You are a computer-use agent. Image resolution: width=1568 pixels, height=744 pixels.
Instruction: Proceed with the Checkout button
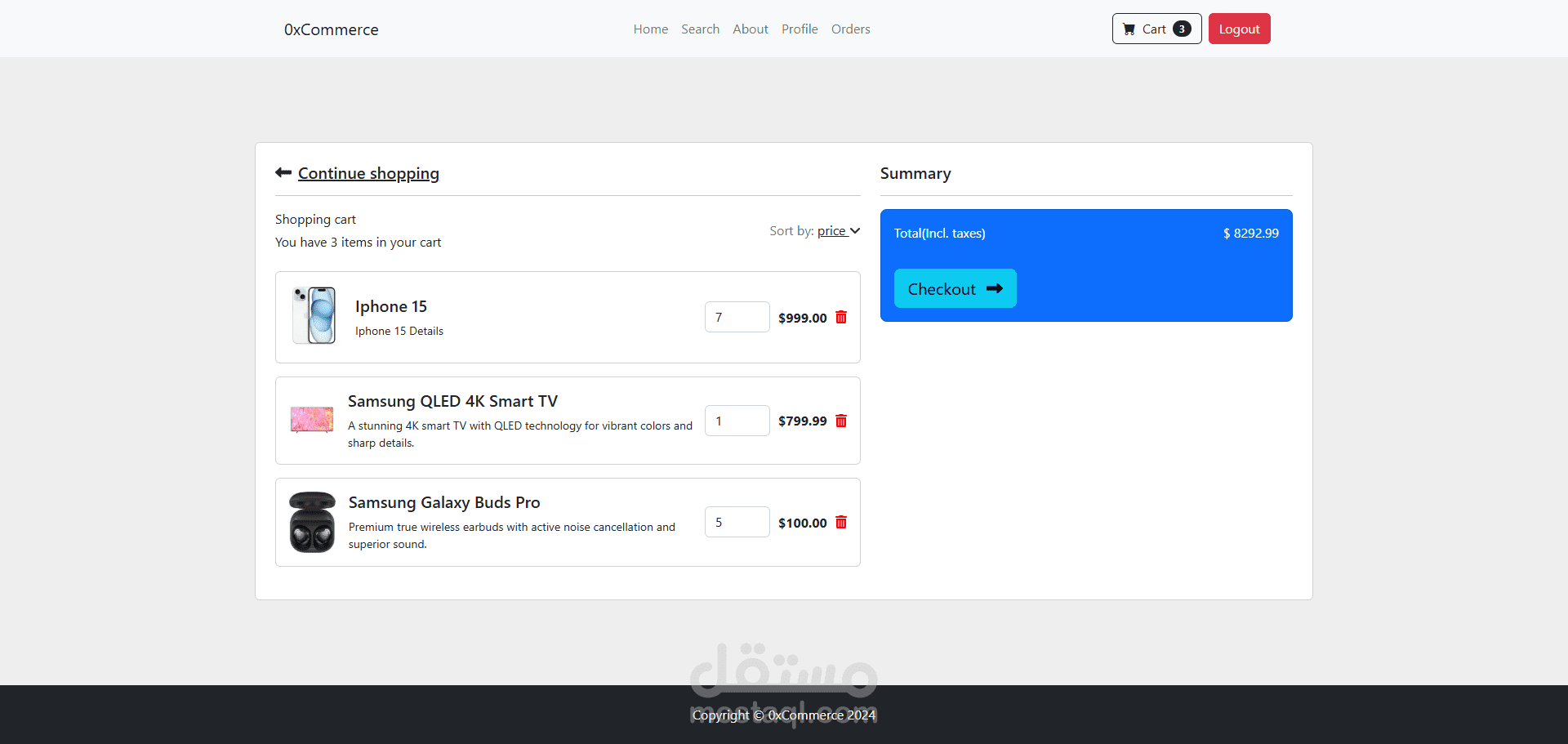(955, 288)
